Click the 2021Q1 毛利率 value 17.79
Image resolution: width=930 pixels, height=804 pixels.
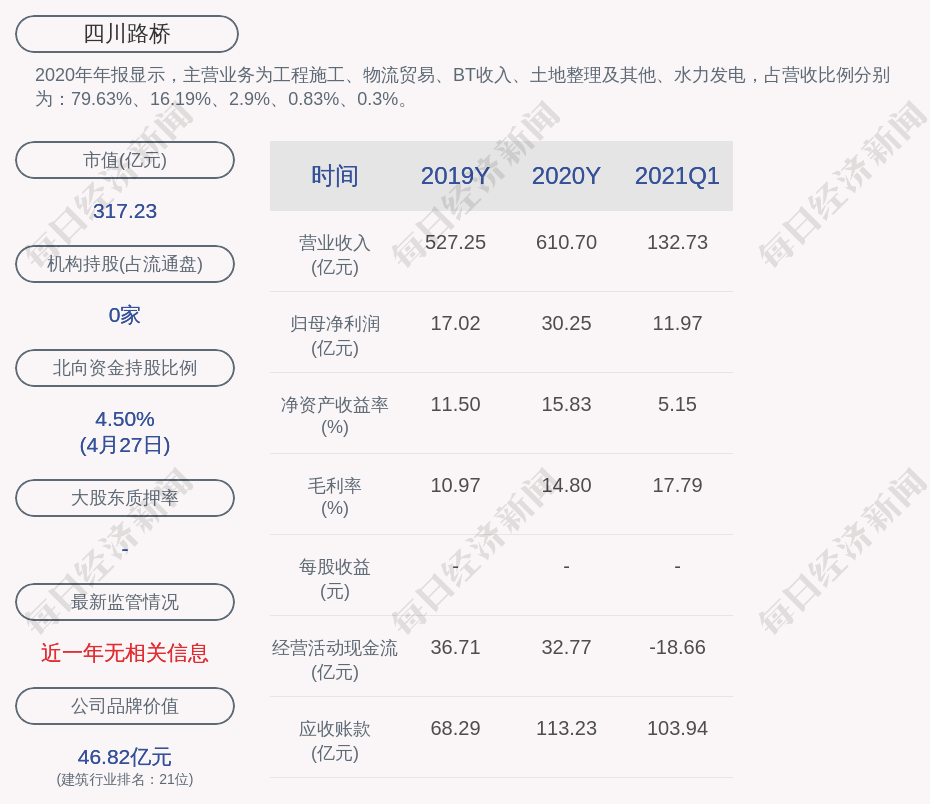point(677,485)
